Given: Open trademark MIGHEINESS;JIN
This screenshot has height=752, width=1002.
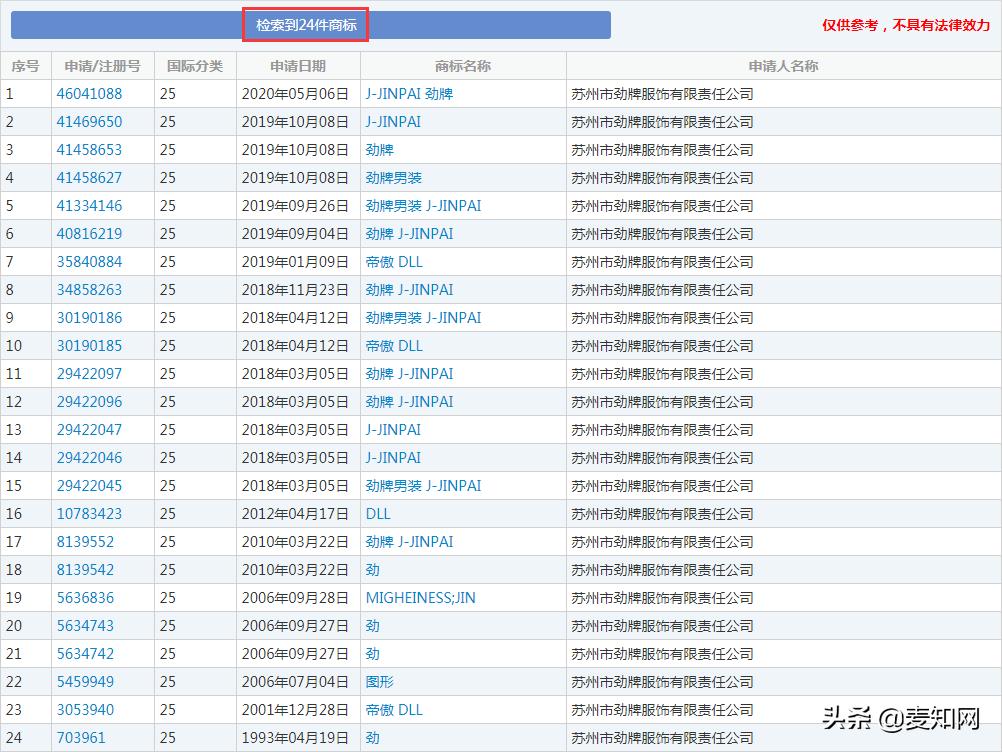Looking at the screenshot, I should coord(420,598).
